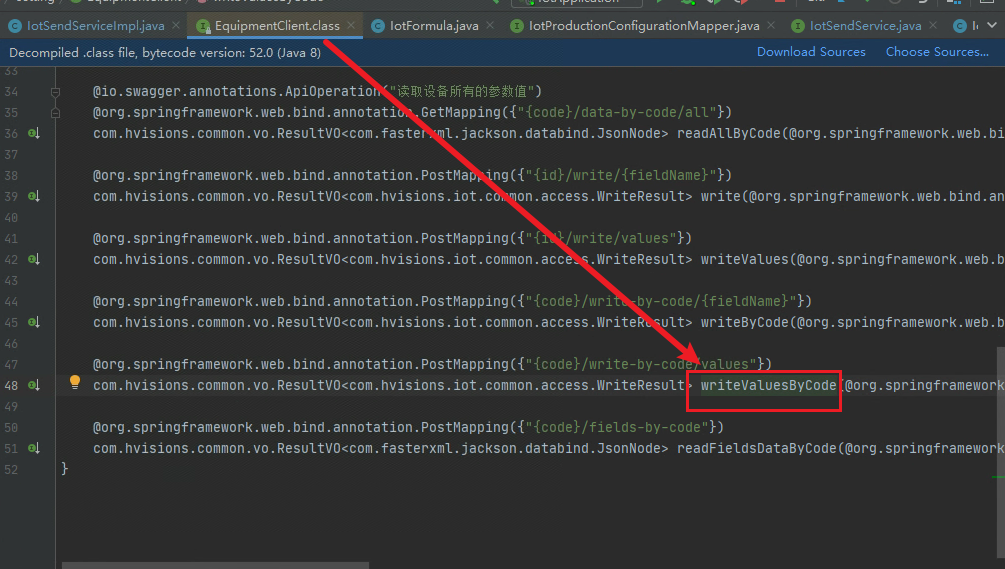Click the "{id}/write/{fieldName}" mapping string
Image resolution: width=1005 pixels, height=569 pixels.
(x=617, y=175)
